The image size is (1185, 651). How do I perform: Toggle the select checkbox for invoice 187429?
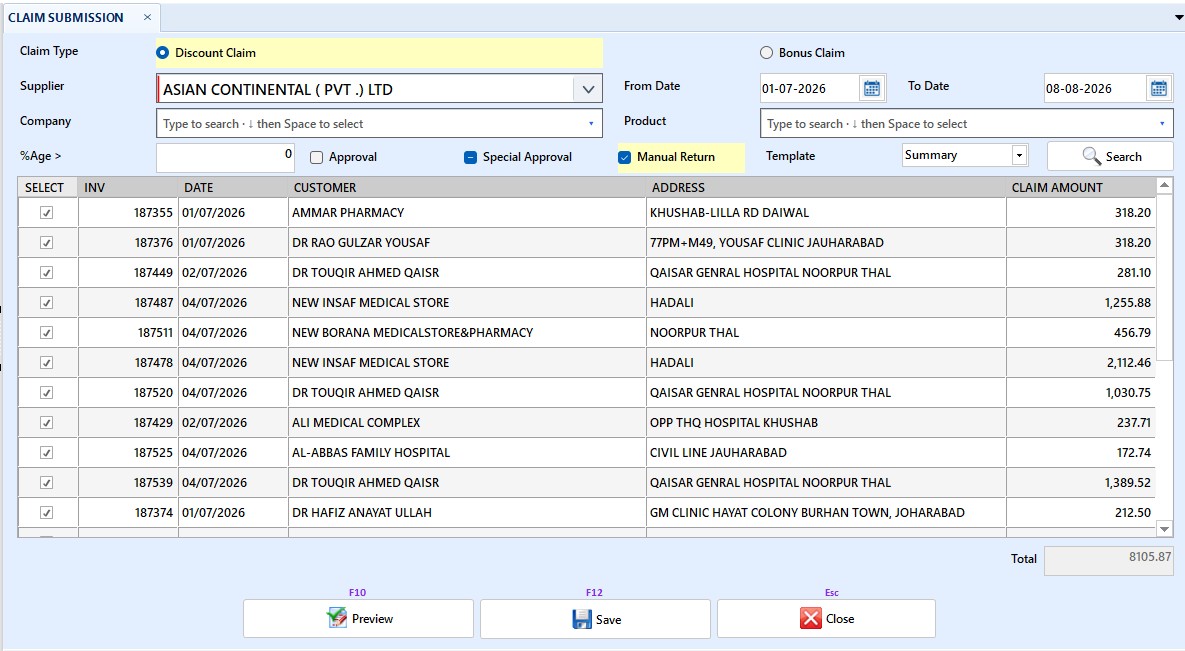tap(46, 423)
